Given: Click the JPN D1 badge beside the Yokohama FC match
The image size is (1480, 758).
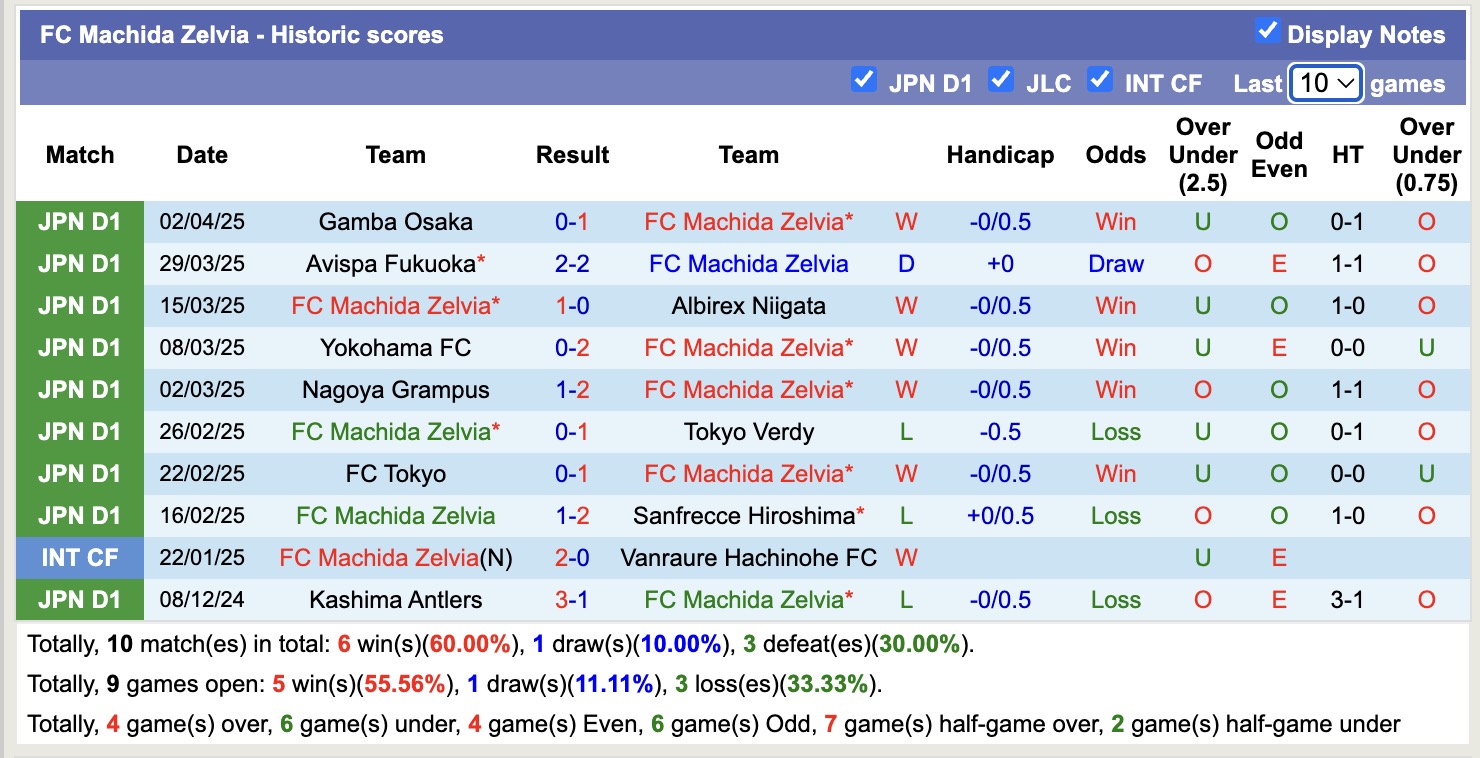Looking at the screenshot, I should coord(79,348).
